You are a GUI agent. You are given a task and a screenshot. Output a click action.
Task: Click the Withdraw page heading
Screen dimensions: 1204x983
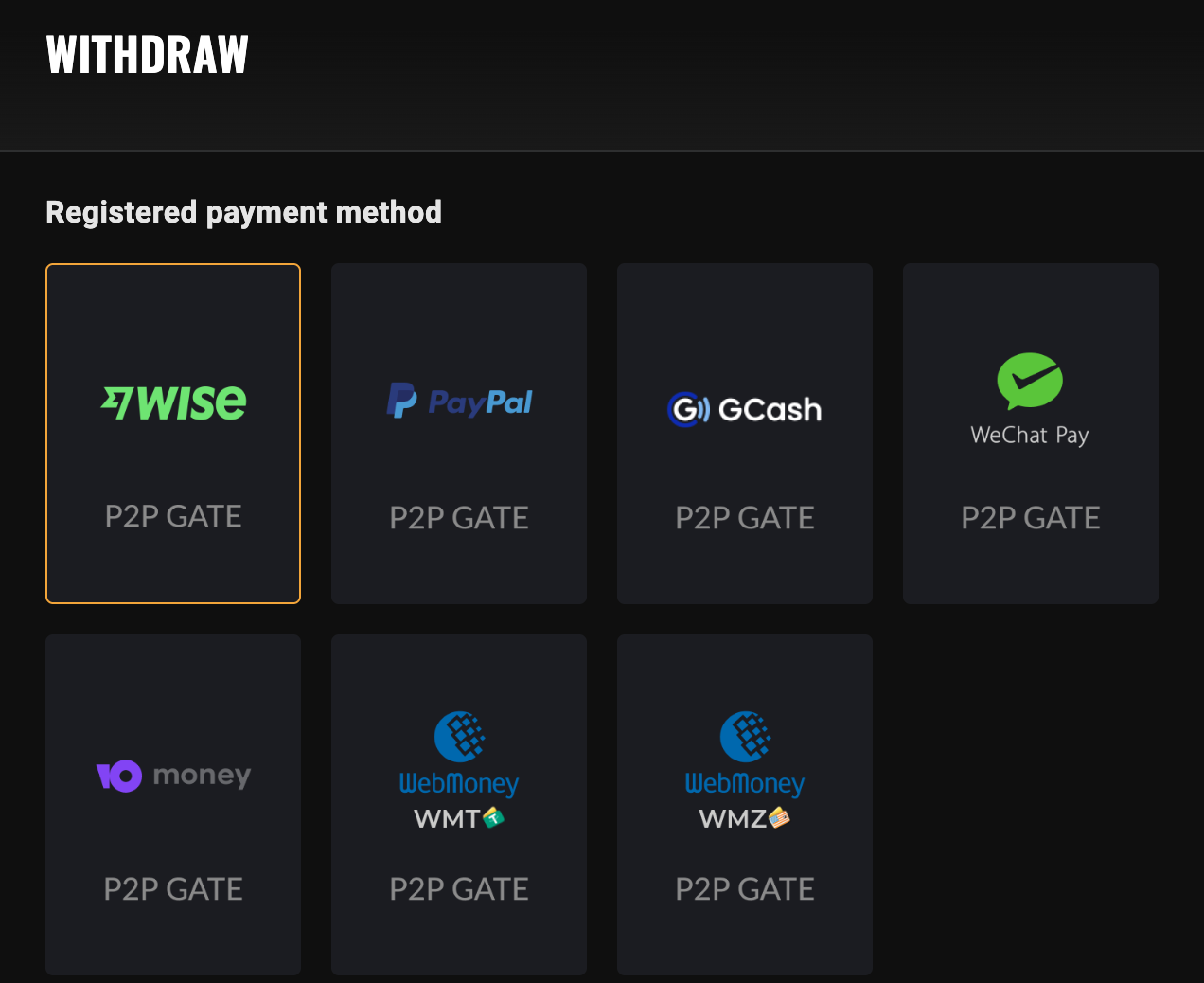click(148, 55)
